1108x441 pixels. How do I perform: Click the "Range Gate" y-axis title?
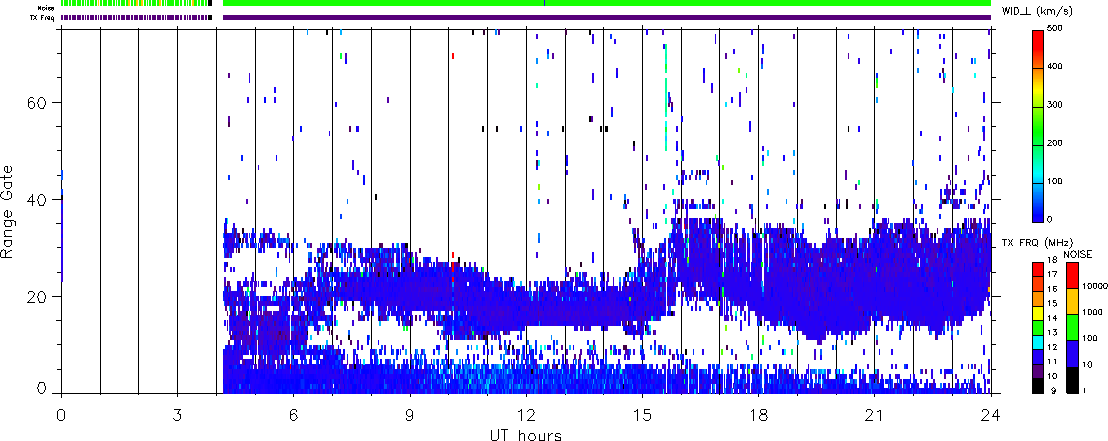[x=9, y=210]
